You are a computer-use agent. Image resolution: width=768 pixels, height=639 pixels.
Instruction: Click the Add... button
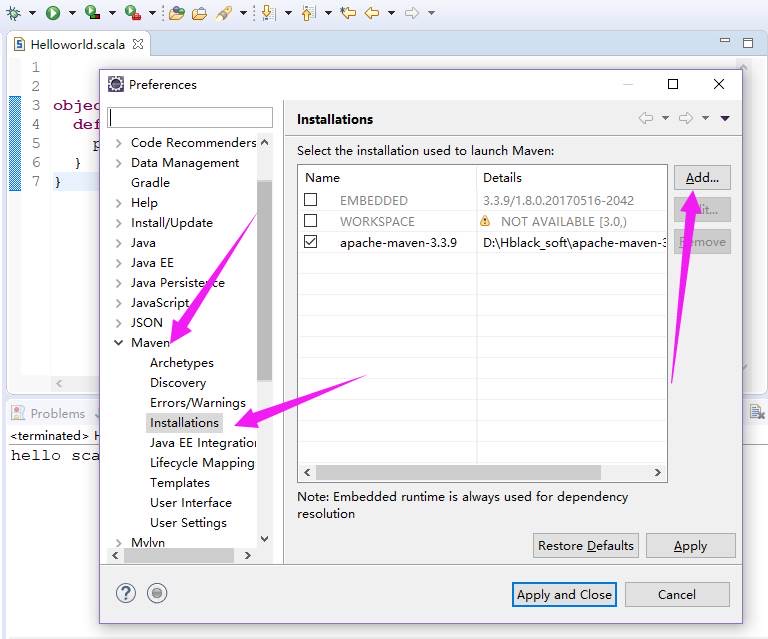pyautogui.click(x=702, y=178)
